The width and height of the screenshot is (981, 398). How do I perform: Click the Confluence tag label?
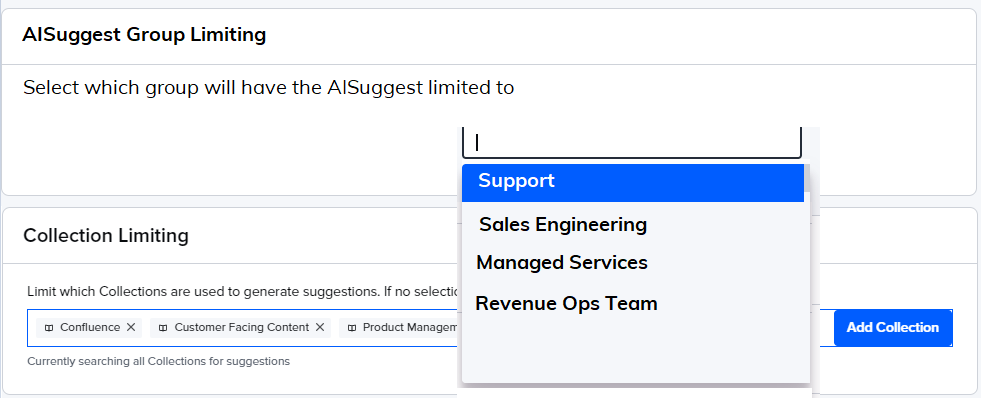tap(90, 327)
